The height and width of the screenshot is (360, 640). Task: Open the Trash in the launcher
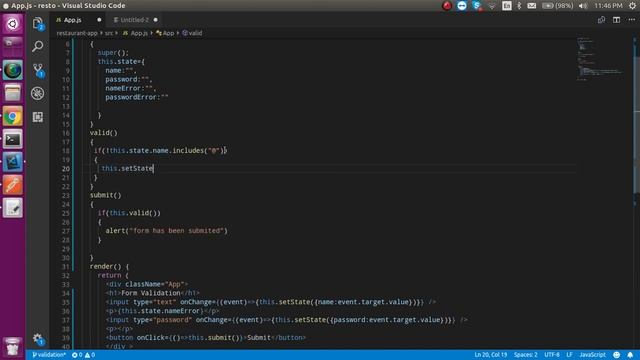(13, 347)
